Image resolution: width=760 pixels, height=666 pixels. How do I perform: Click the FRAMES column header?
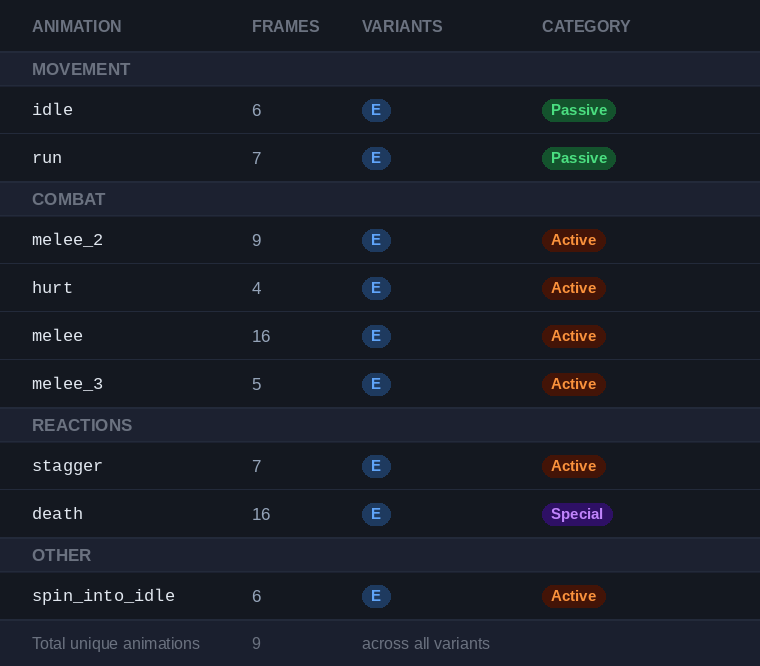285,26
